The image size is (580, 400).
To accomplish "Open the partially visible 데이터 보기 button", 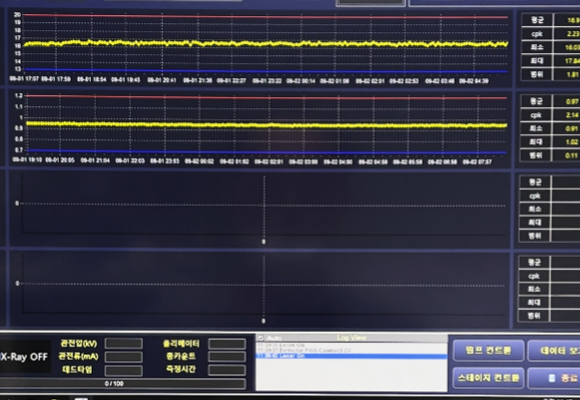I will 555,350.
